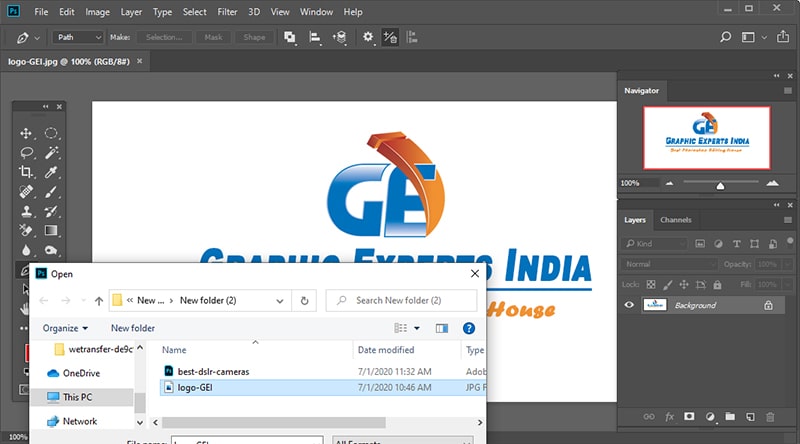Open the Filter menu
Viewport: 800px width, 444px height.
(x=227, y=12)
